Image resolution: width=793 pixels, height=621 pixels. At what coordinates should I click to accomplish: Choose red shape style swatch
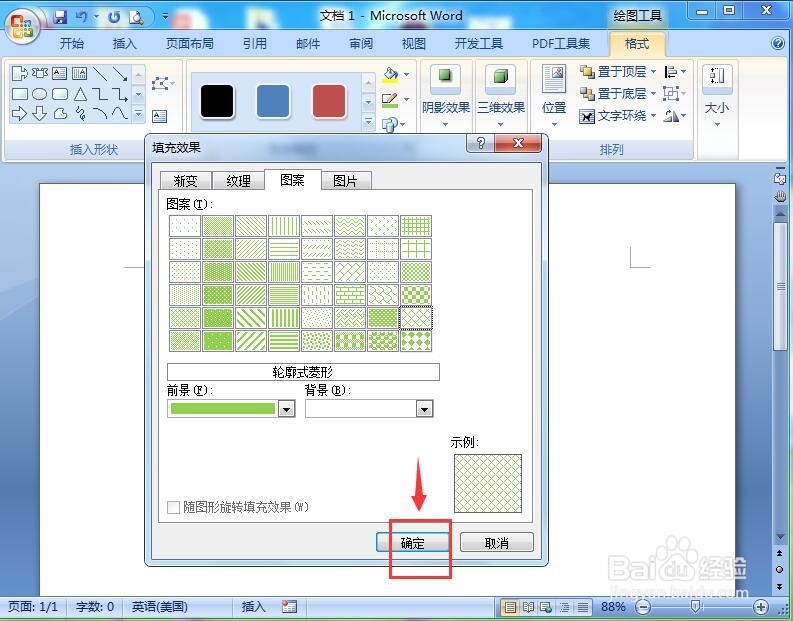[x=329, y=102]
